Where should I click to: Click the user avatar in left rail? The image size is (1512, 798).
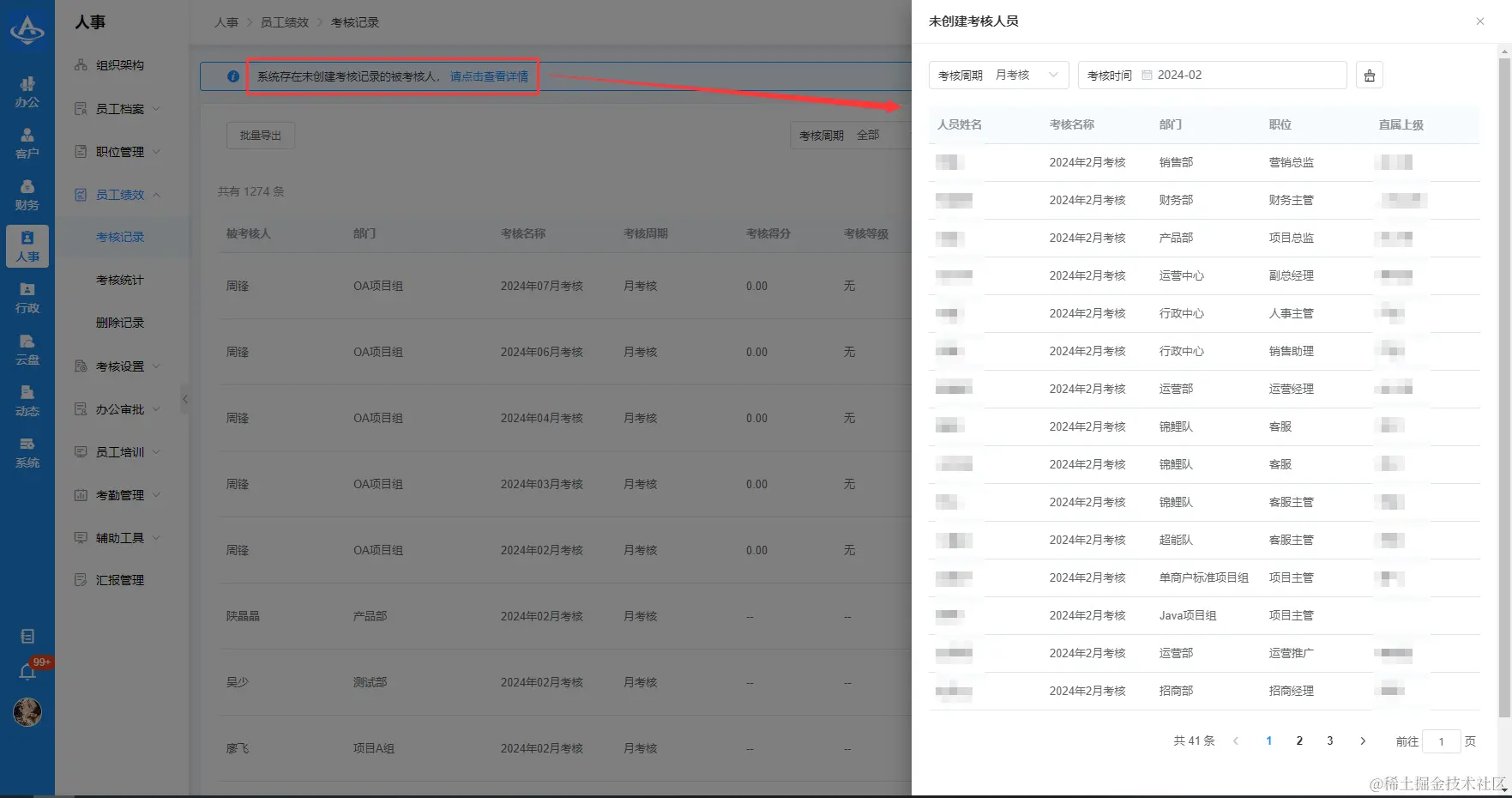pos(27,712)
